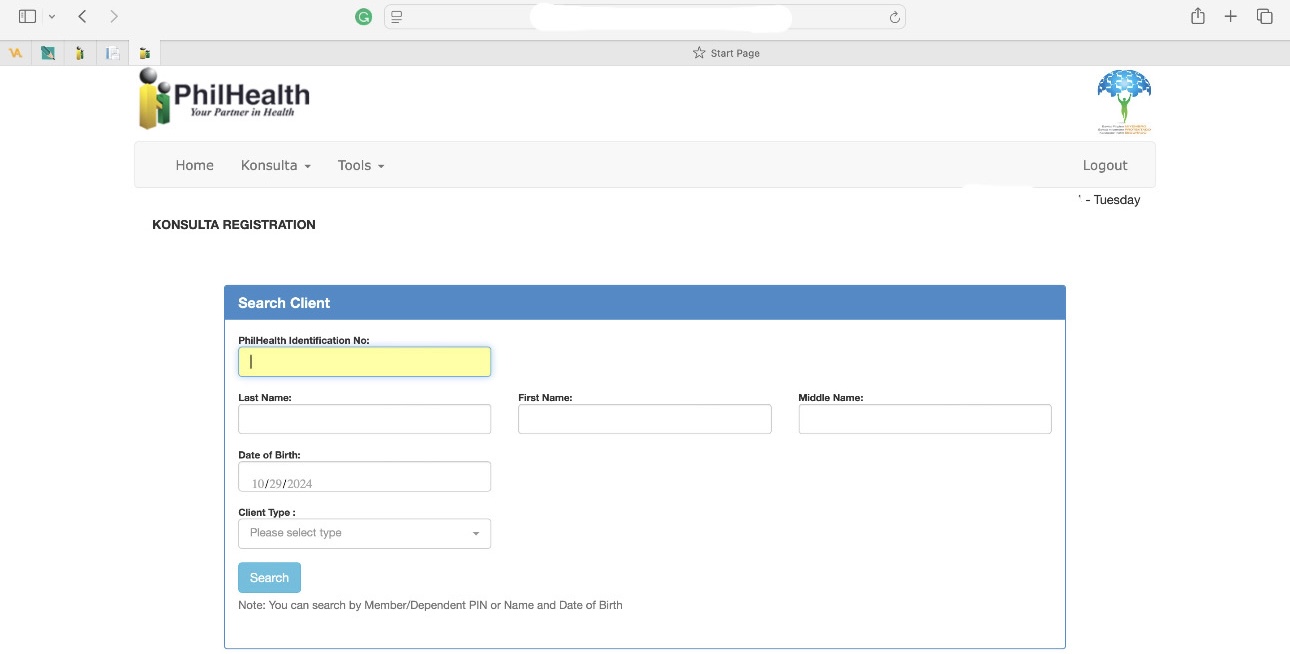Expand the Client Type dropdown
The height and width of the screenshot is (654, 1290).
pyautogui.click(x=364, y=533)
